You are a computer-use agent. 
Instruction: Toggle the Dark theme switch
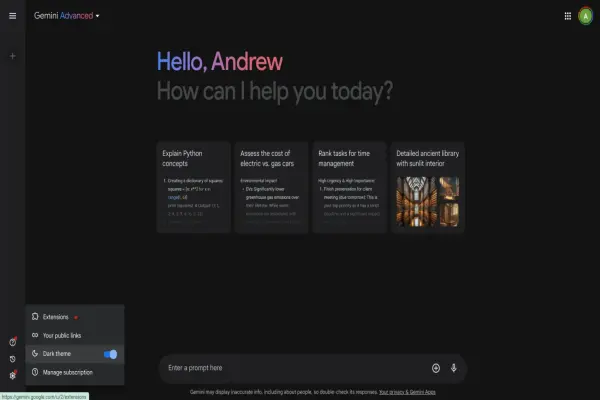point(110,354)
